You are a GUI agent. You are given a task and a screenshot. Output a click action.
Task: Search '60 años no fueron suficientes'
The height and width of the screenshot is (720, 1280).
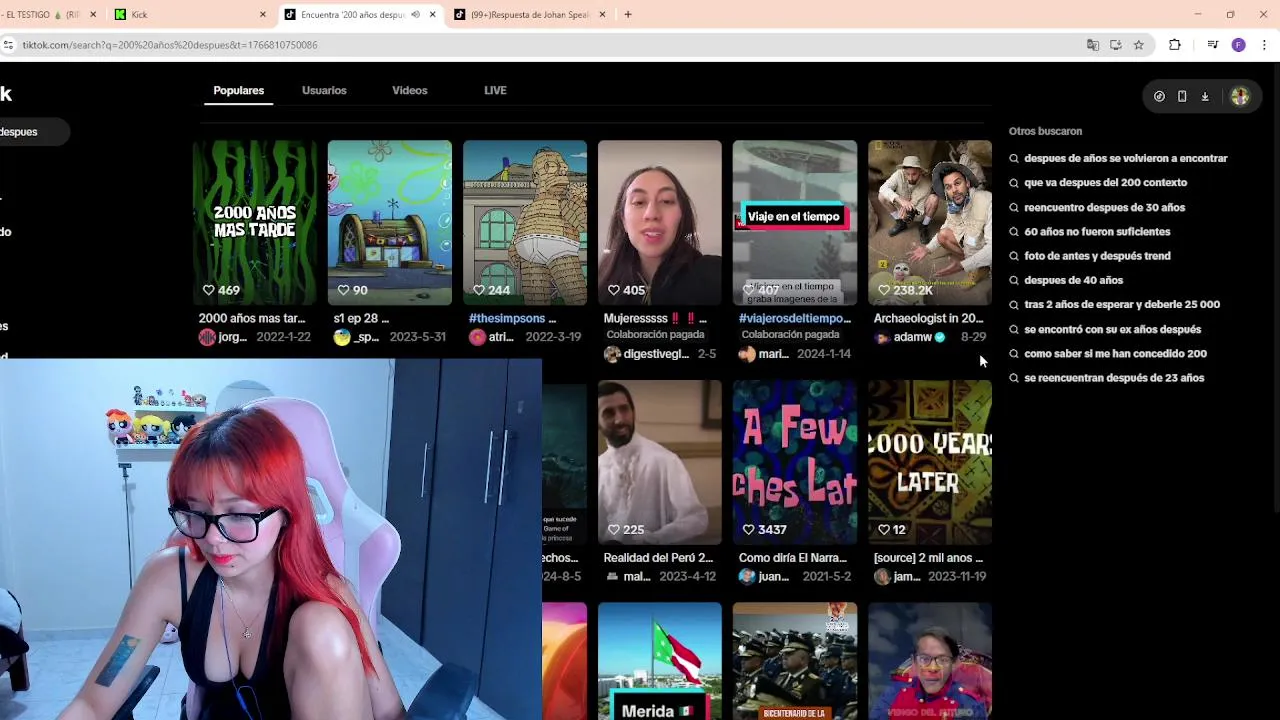point(1097,231)
